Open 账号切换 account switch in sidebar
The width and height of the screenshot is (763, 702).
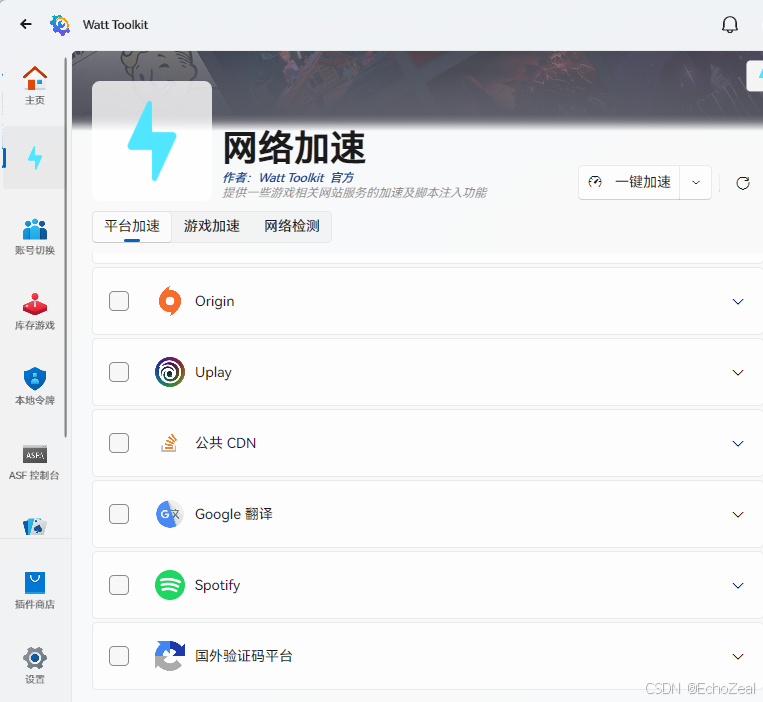(x=35, y=237)
